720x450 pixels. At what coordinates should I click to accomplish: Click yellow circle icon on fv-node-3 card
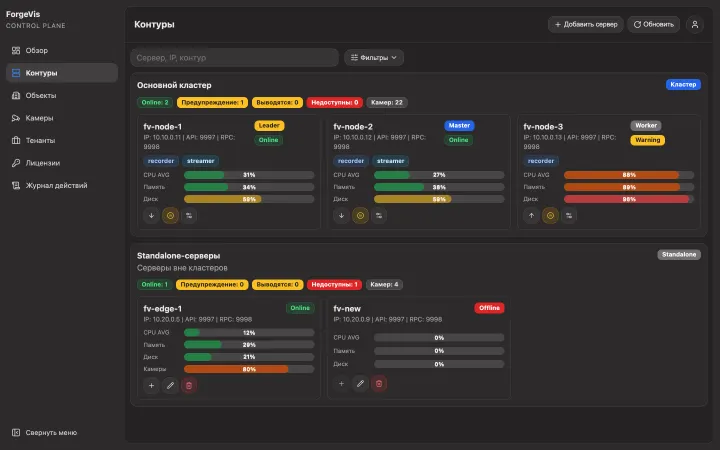click(x=551, y=215)
